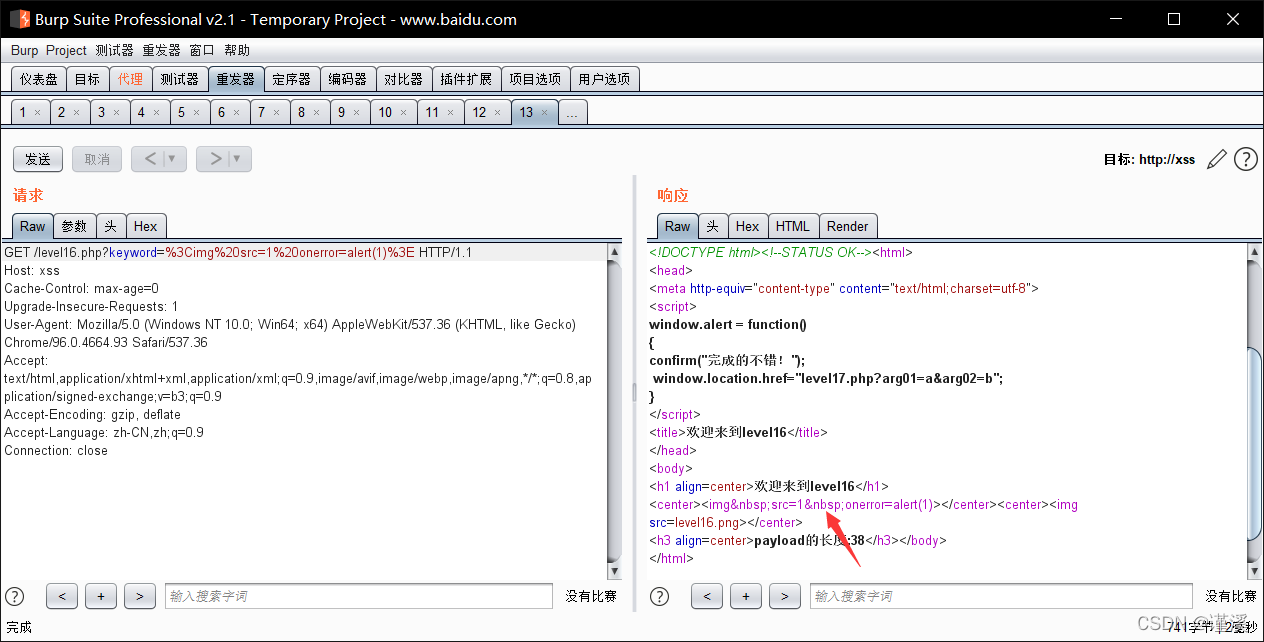Viewport: 1264px width, 642px height.
Task: Switch to 插件扩展 tab
Action: point(466,79)
